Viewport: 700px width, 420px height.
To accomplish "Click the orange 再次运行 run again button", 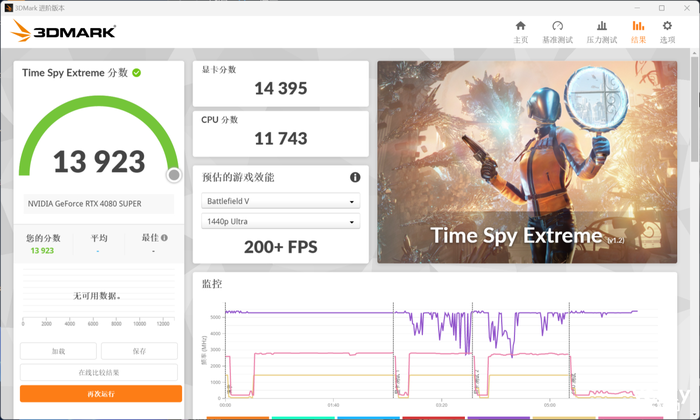I will tap(101, 394).
